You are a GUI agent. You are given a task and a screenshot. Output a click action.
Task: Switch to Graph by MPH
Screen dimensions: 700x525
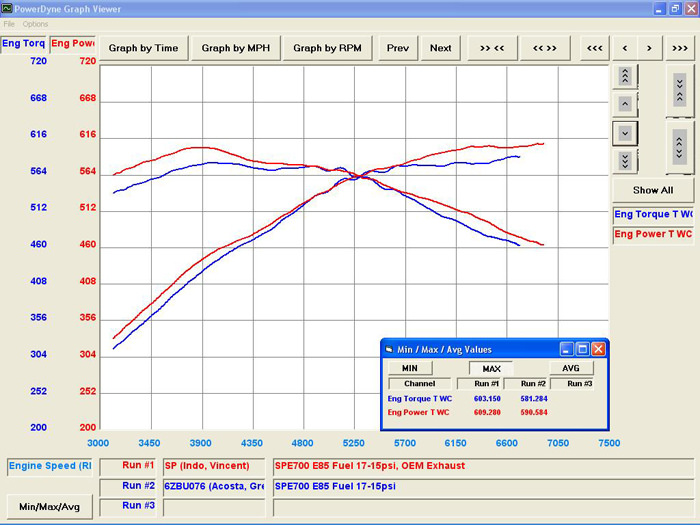tap(236, 48)
